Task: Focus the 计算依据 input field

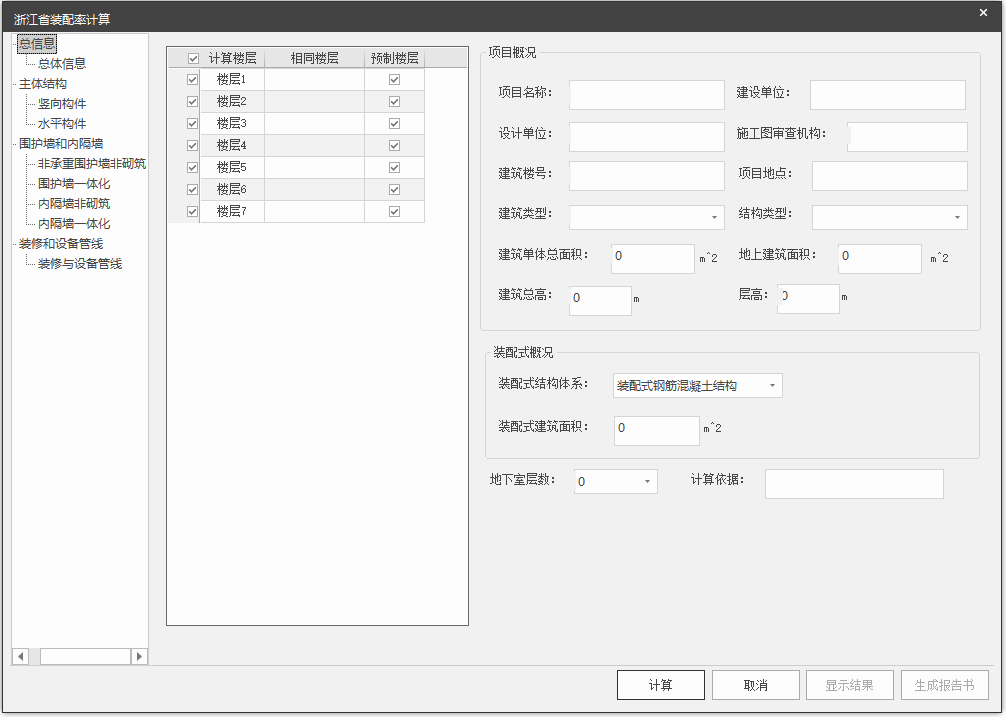Action: coord(854,484)
